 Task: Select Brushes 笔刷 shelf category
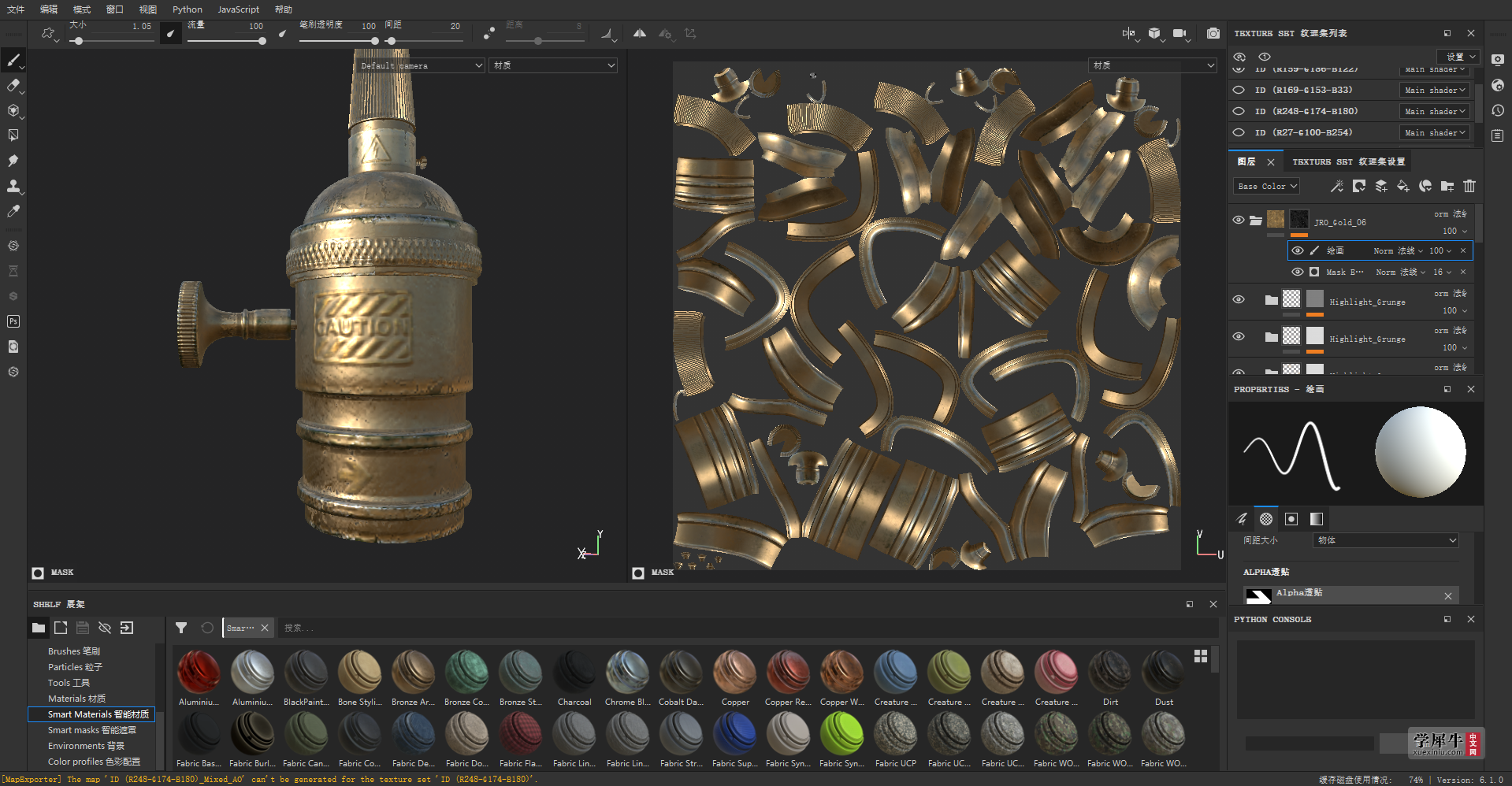(74, 651)
